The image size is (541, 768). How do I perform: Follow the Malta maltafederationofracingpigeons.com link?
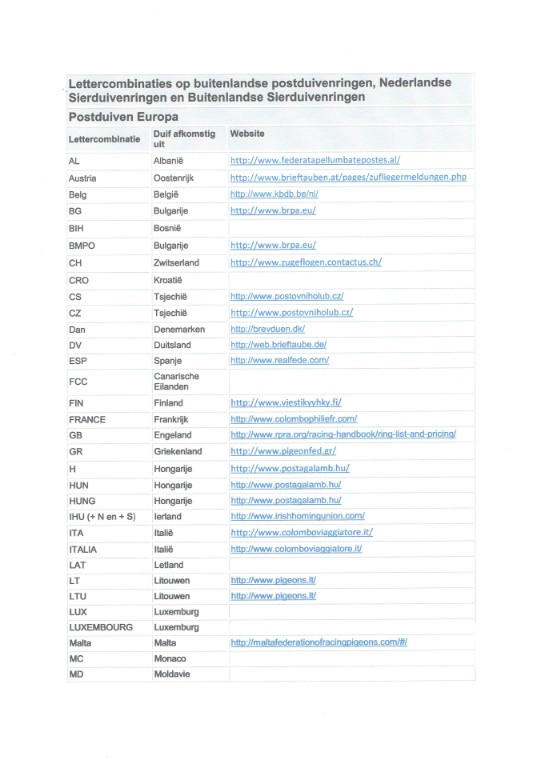[x=319, y=642]
